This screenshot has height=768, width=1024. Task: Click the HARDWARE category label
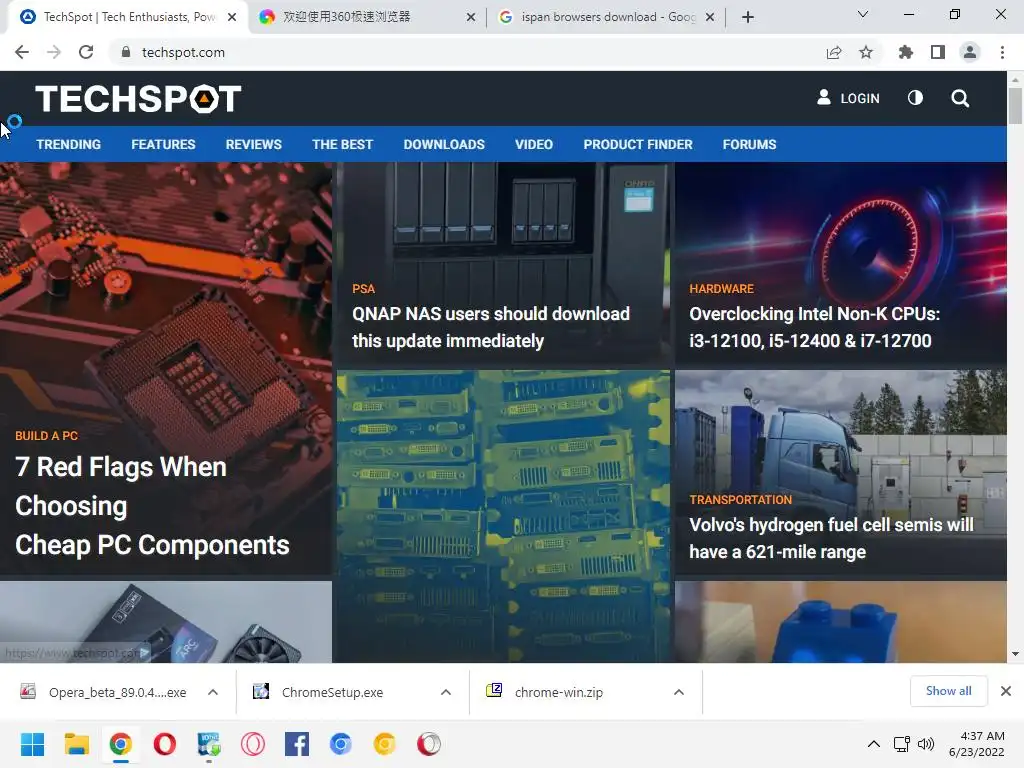(721, 289)
